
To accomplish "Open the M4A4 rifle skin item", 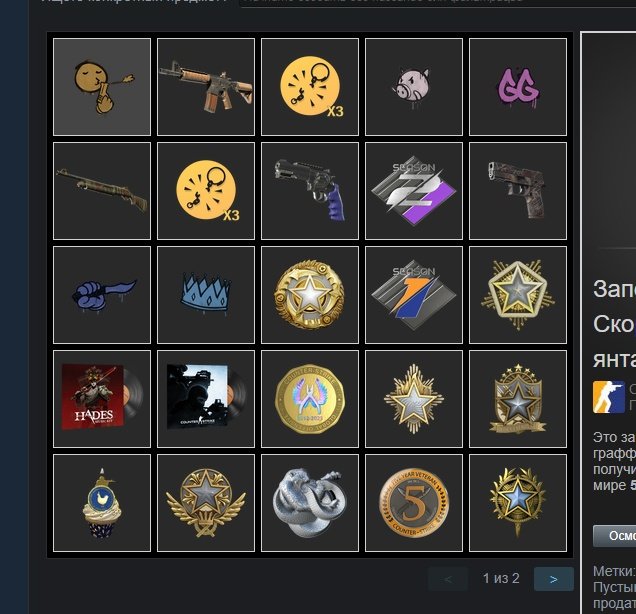I will (206, 87).
